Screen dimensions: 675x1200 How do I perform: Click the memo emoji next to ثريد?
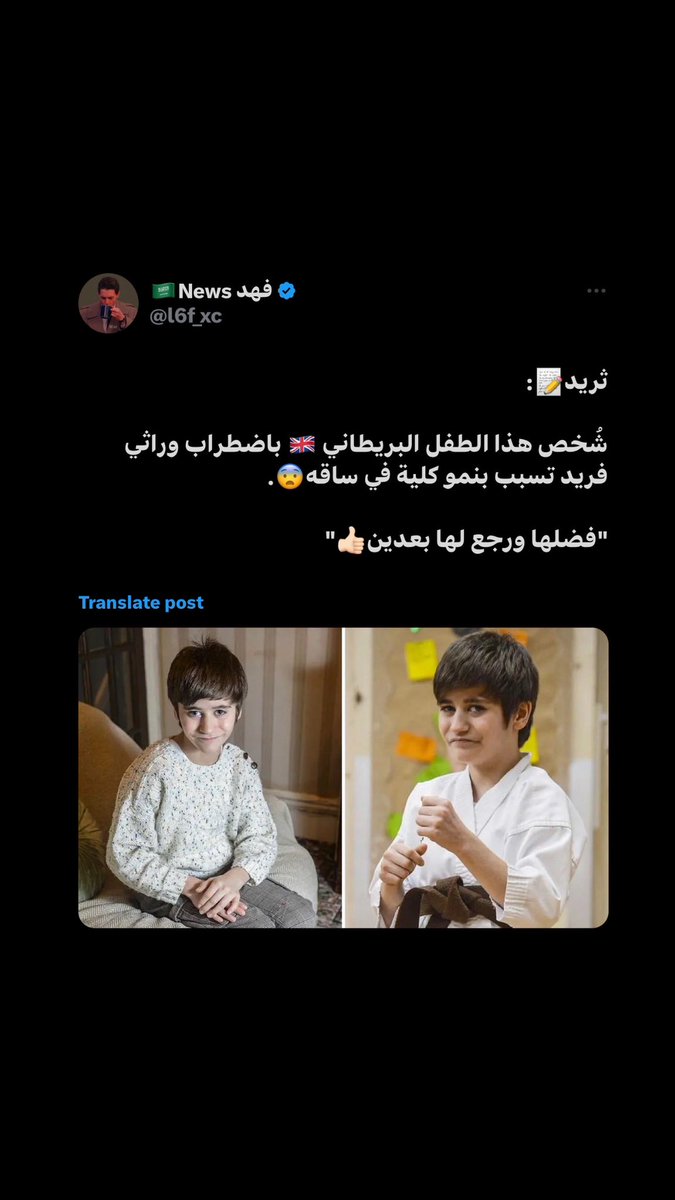click(x=548, y=381)
